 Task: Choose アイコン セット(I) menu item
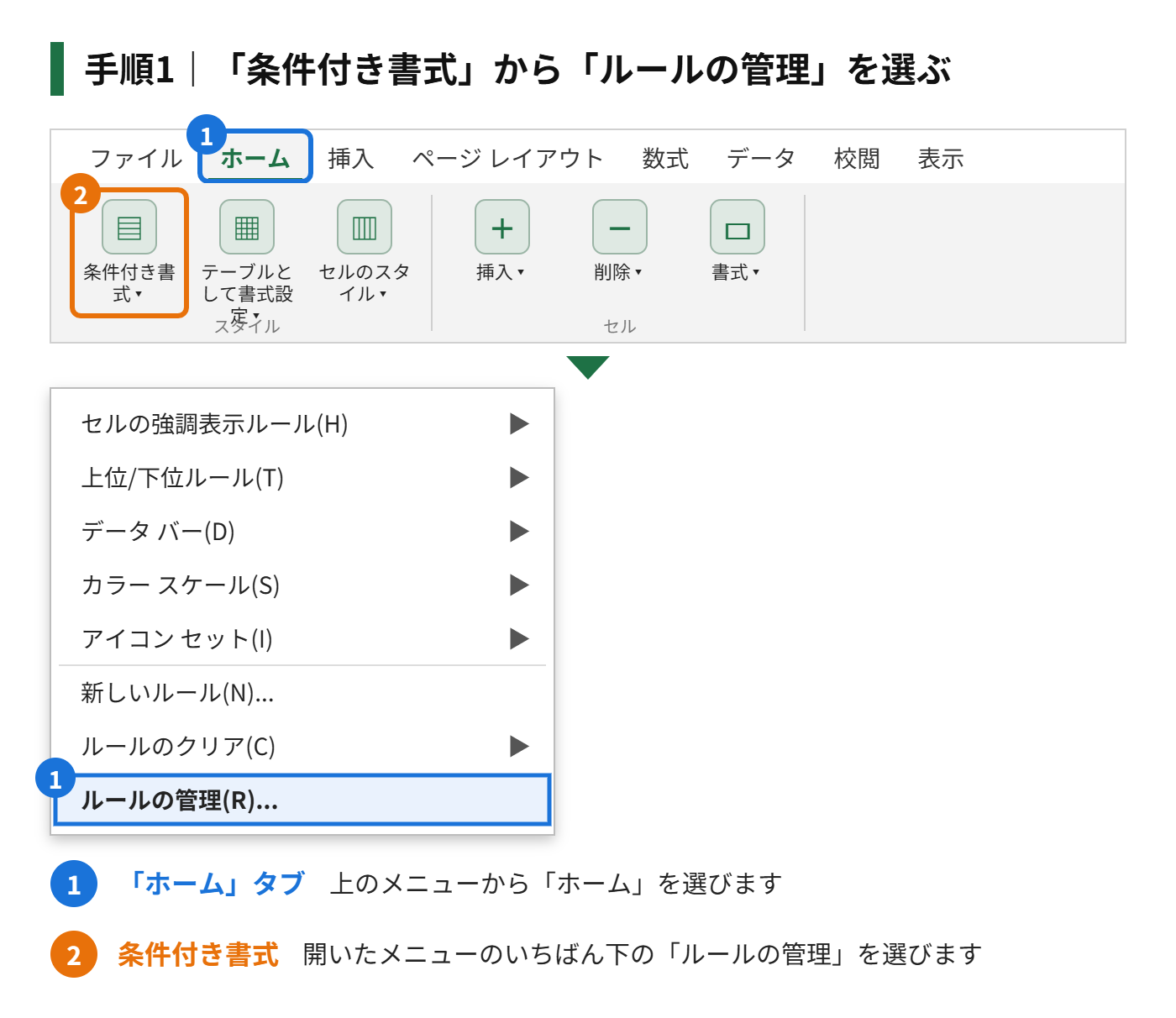pos(302,639)
